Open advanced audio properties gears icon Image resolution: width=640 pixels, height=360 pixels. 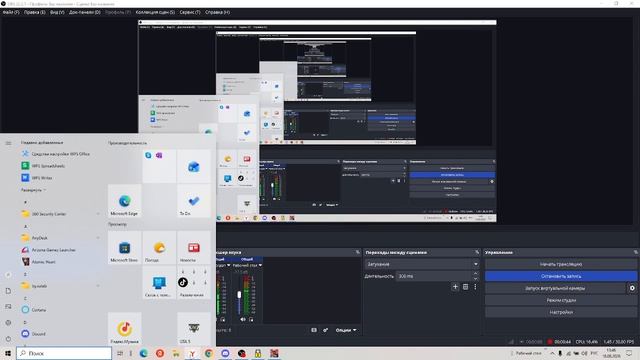(x=325, y=330)
